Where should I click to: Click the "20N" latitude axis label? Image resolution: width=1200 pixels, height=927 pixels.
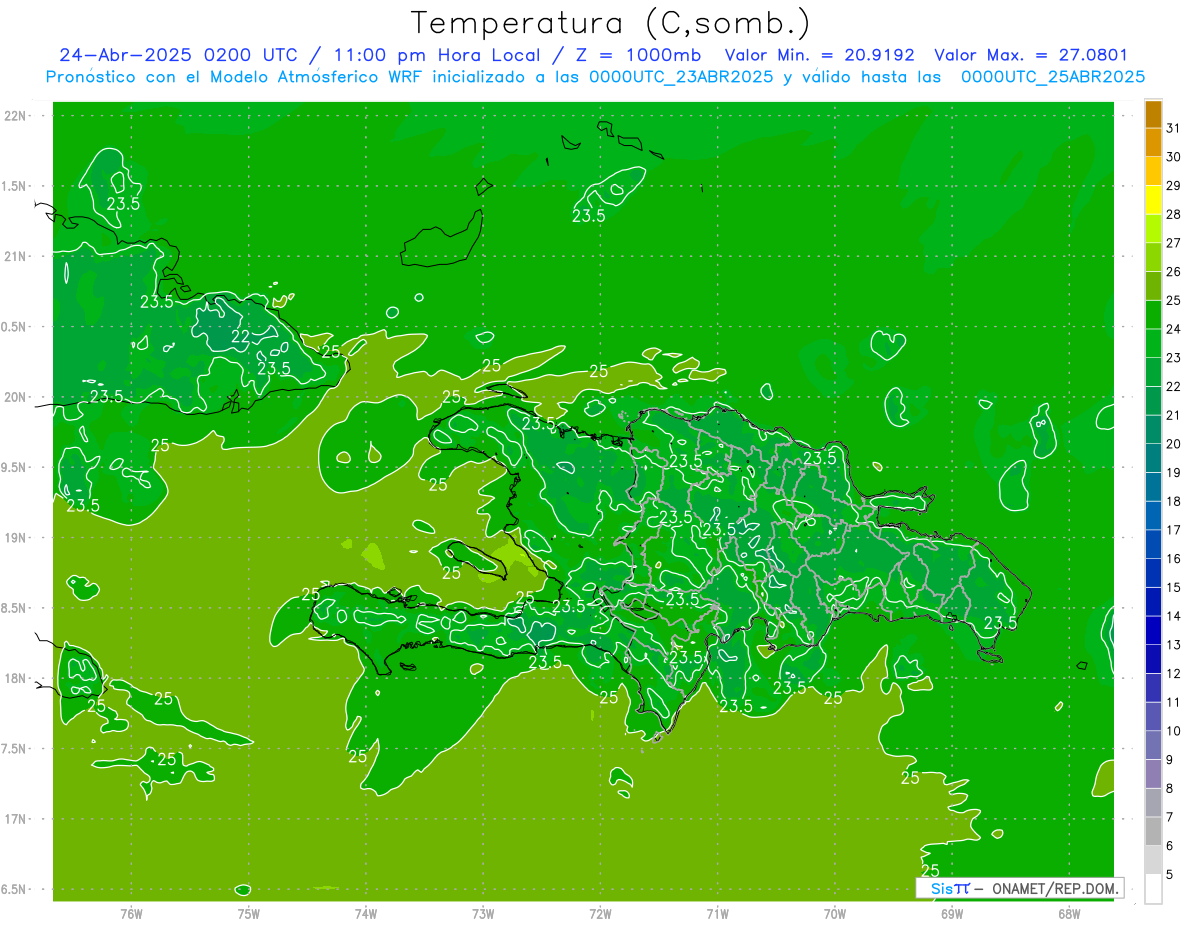[17, 397]
